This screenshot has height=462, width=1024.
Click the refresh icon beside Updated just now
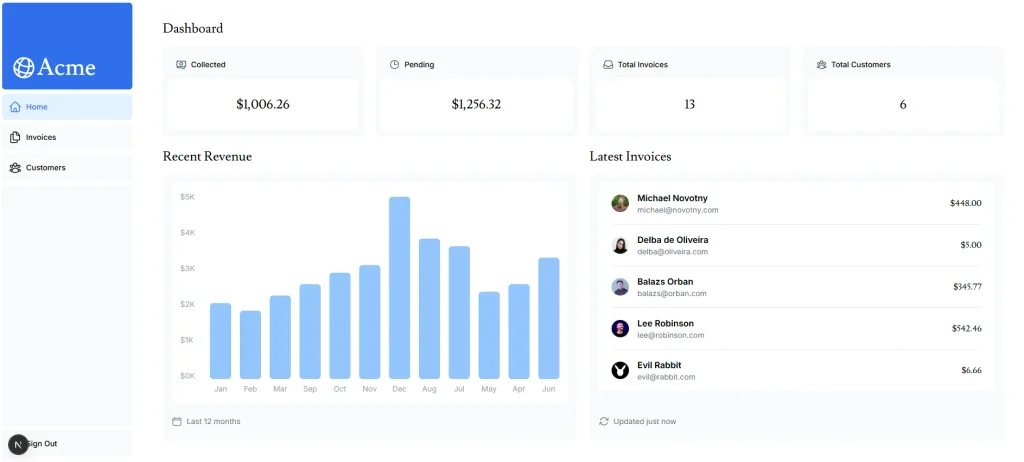coord(603,421)
